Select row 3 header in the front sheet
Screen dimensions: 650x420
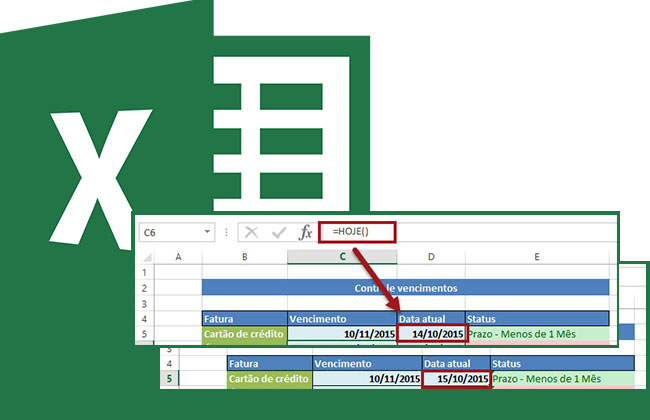(x=145, y=304)
